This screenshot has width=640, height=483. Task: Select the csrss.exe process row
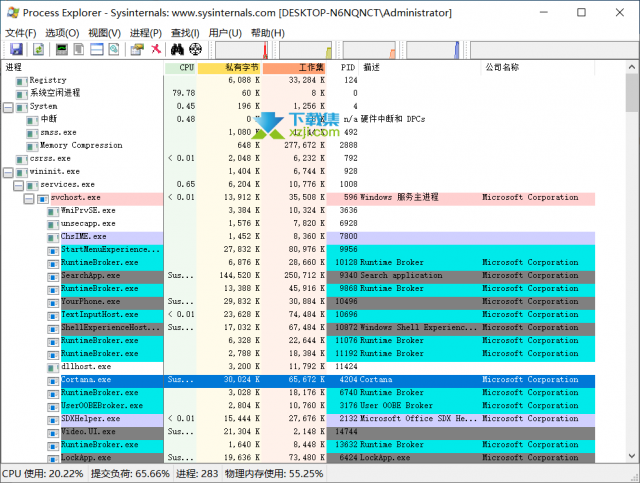[x=298, y=158]
